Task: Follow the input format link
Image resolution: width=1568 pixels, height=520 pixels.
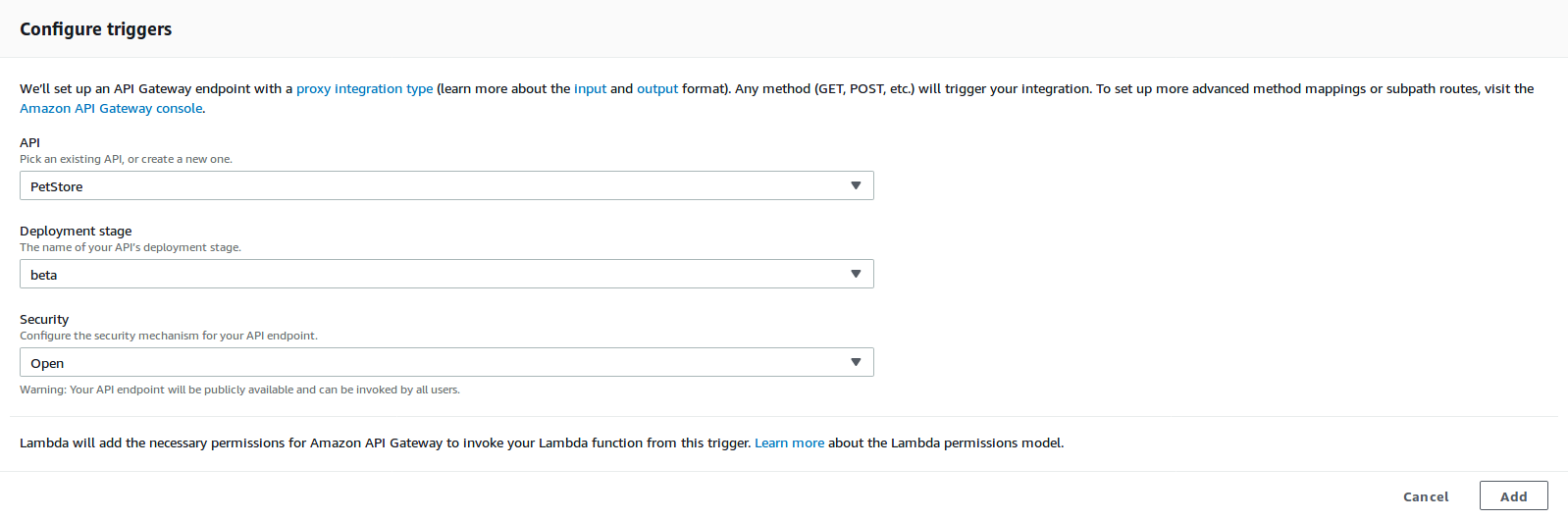Action: pos(590,89)
